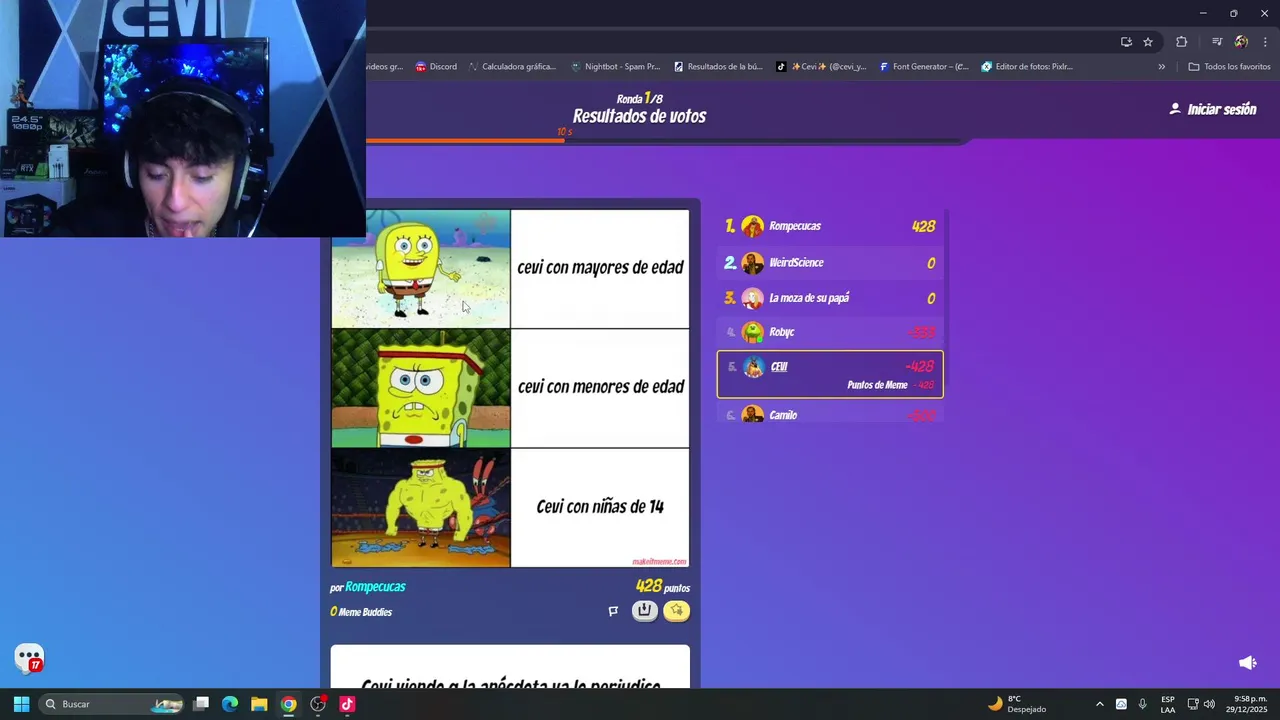Open the Chrome profile avatar
This screenshot has height=720, width=1280.
1241,42
